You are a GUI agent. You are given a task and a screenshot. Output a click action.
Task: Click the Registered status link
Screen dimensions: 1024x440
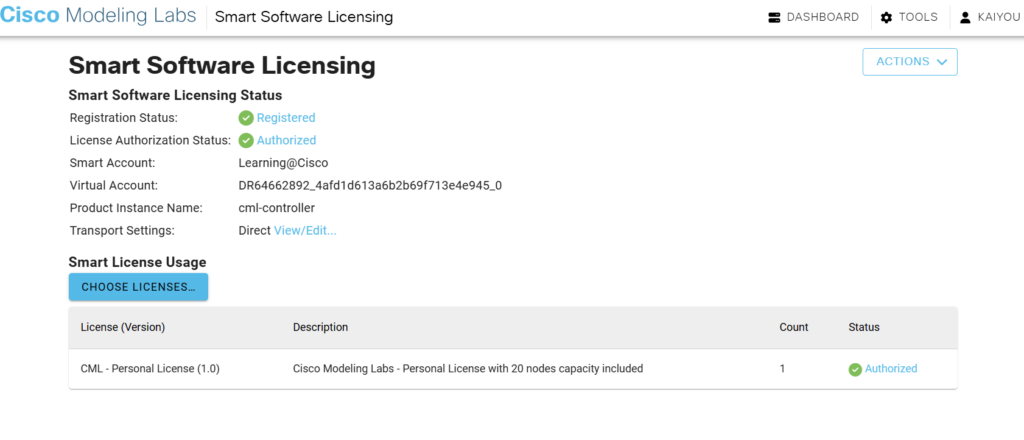[x=286, y=118]
